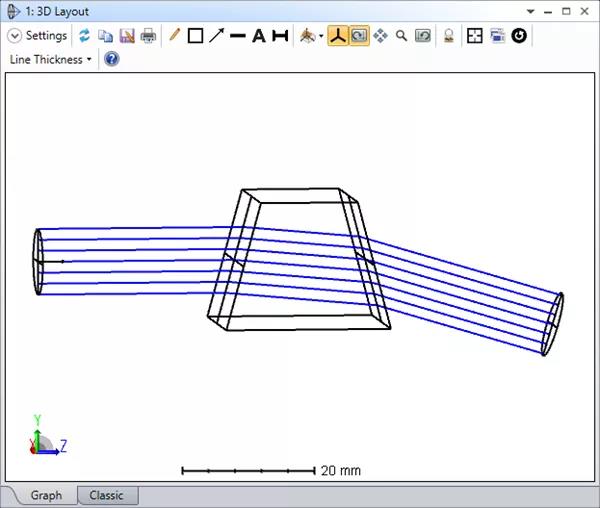Screen dimensions: 600x508
Task: Click the refresh/update layout icon
Action: (85, 35)
